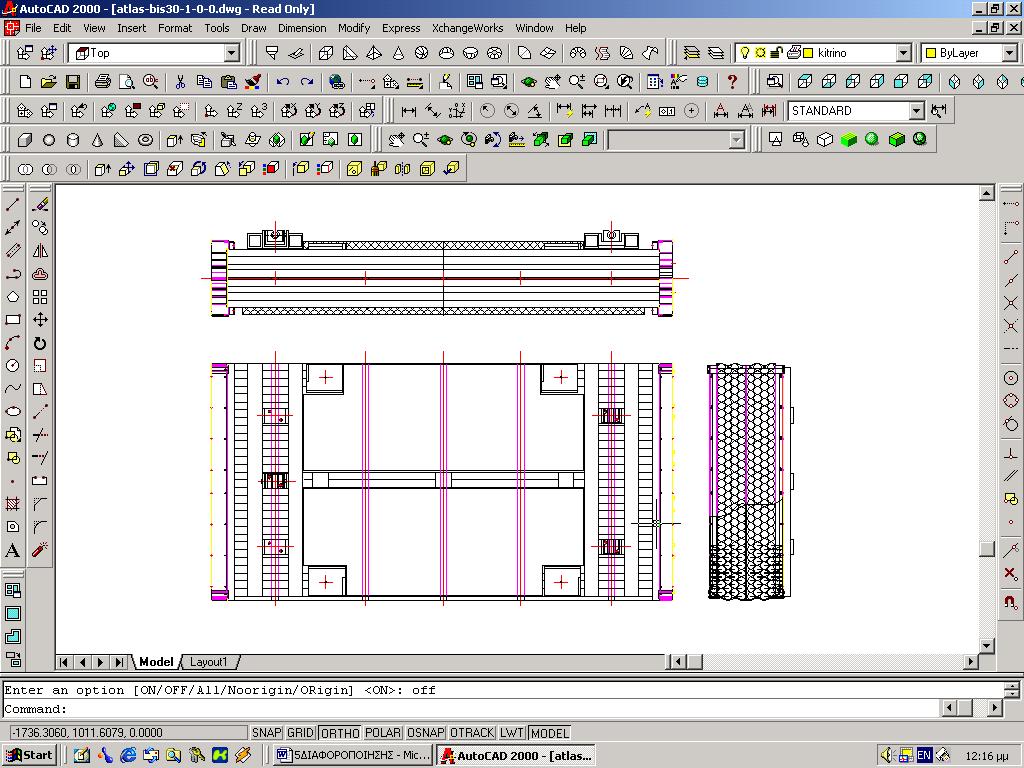
Task: Open AutoCAD Help question mark icon
Action: pos(732,82)
